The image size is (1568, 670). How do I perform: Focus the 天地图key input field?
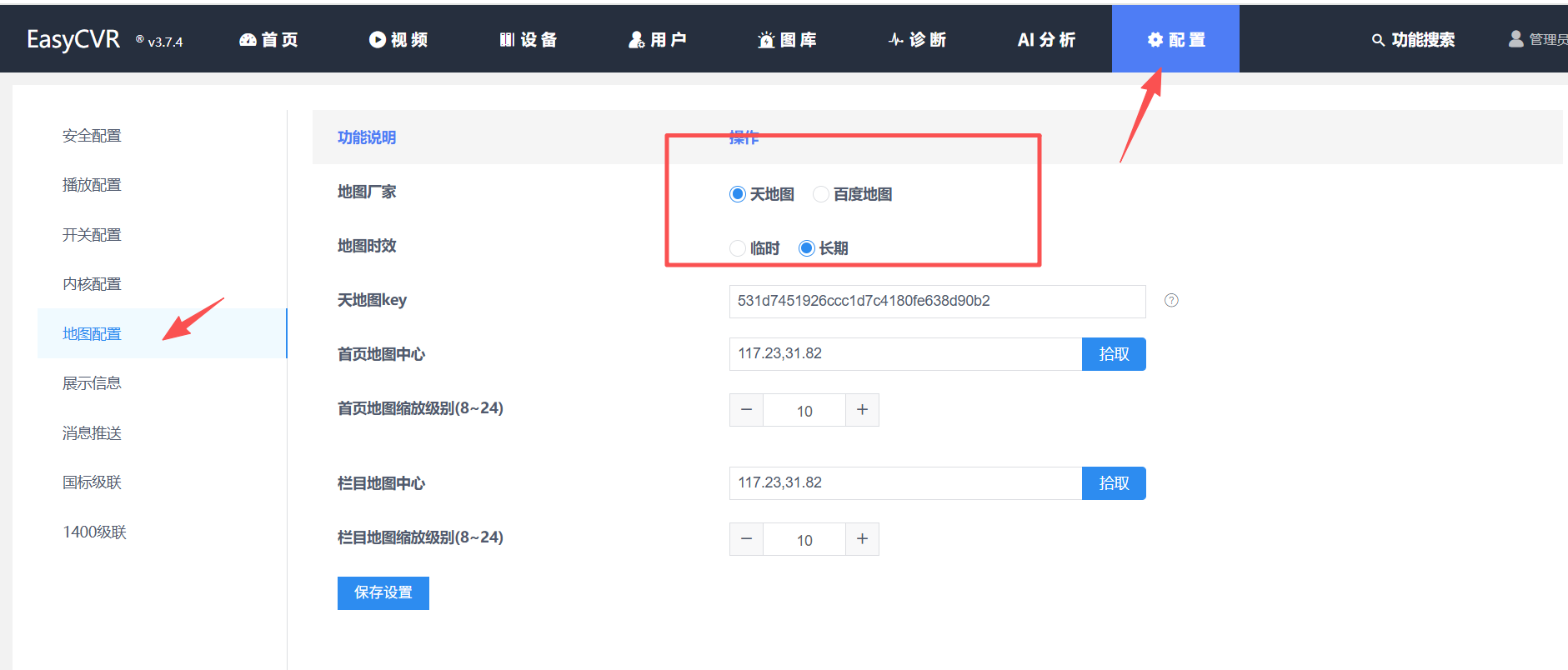[938, 302]
